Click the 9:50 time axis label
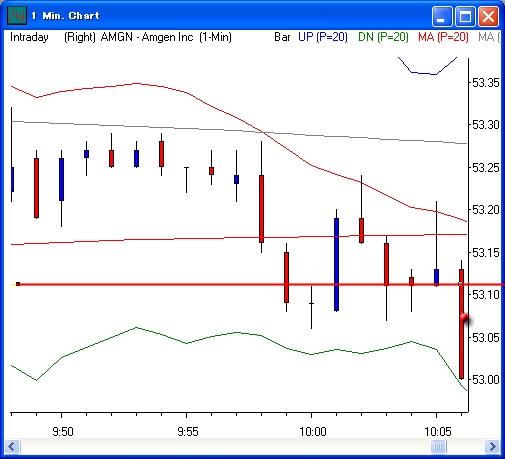This screenshot has height=459, width=505. point(63,432)
